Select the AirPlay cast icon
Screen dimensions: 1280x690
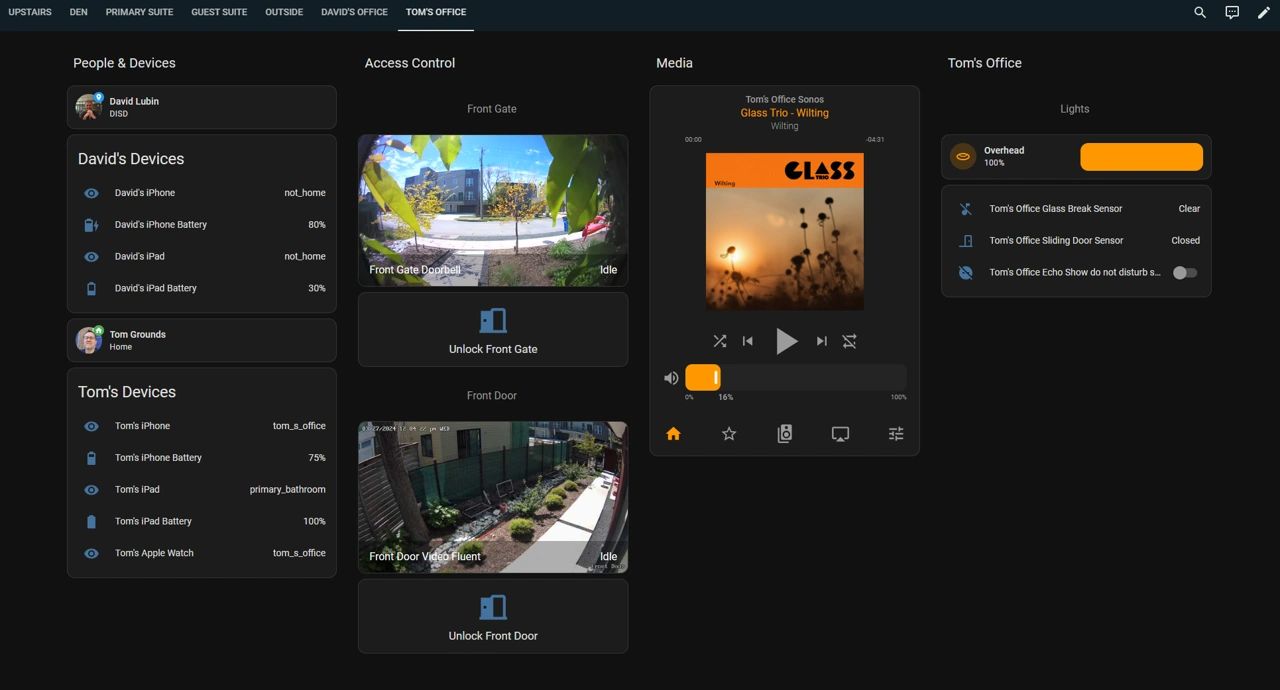click(840, 433)
